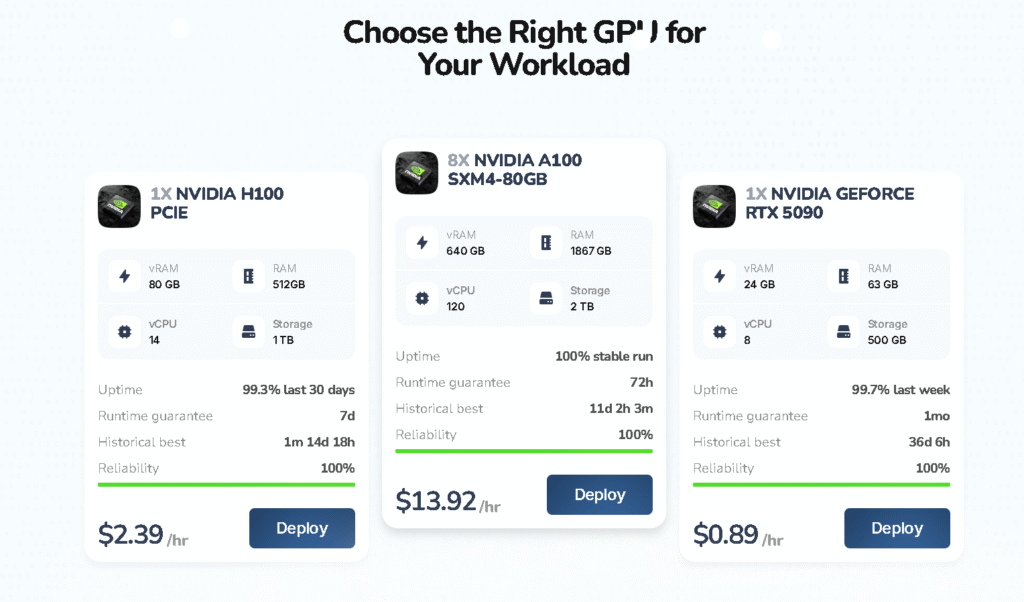Click the green reliability bar on H100 card
The width and height of the screenshot is (1024, 602).
click(226, 485)
